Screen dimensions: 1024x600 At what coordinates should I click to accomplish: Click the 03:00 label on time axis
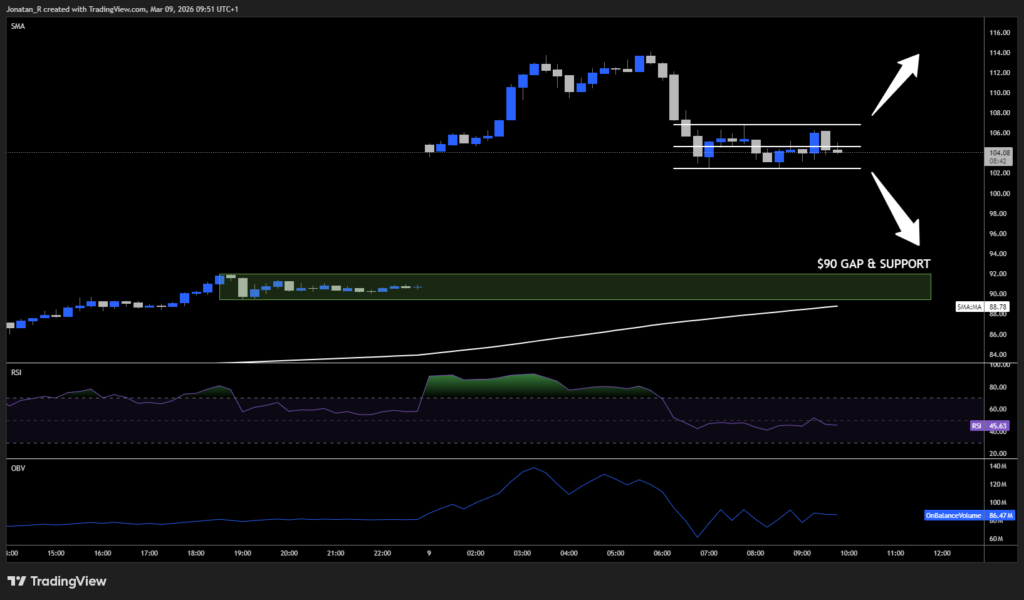pos(521,552)
